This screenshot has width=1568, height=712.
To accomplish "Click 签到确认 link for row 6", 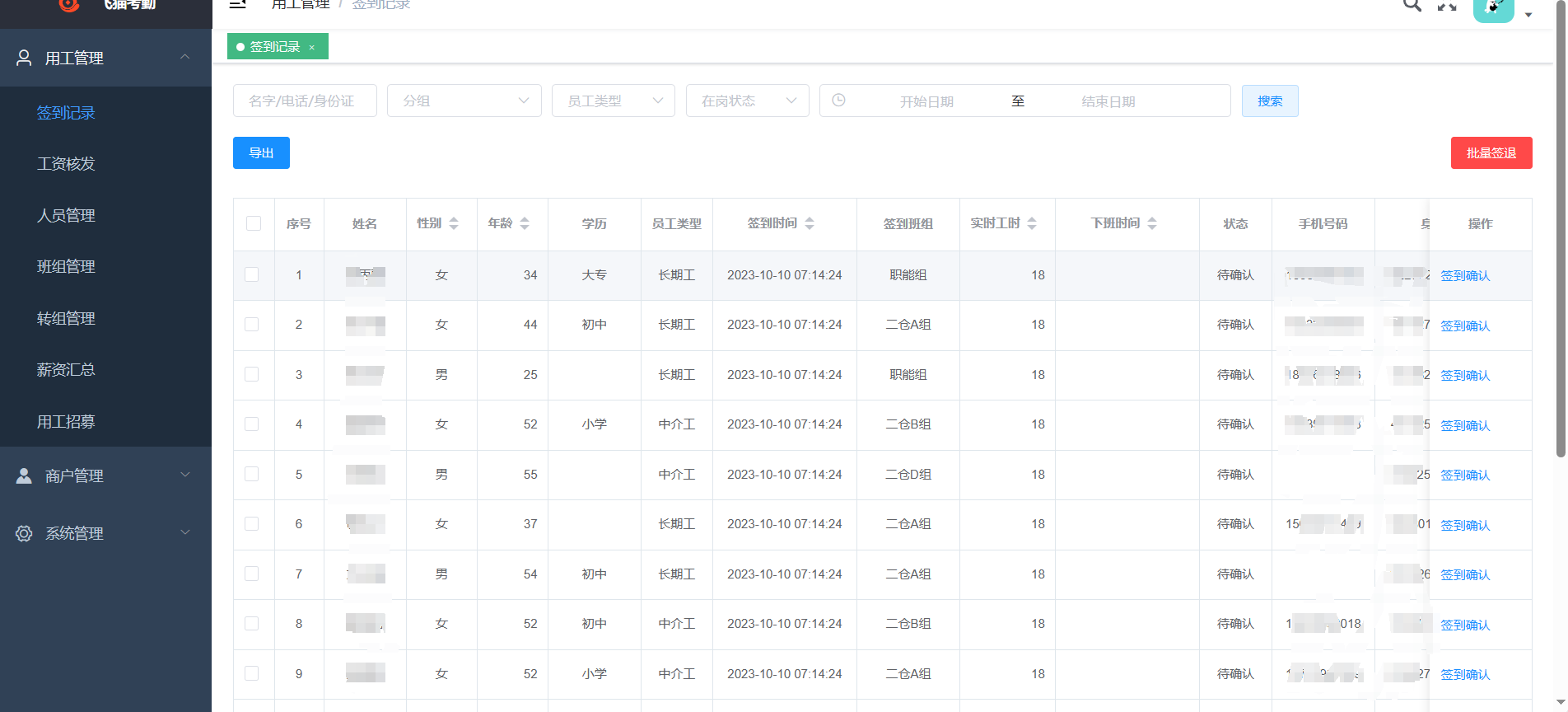I will tap(1465, 526).
